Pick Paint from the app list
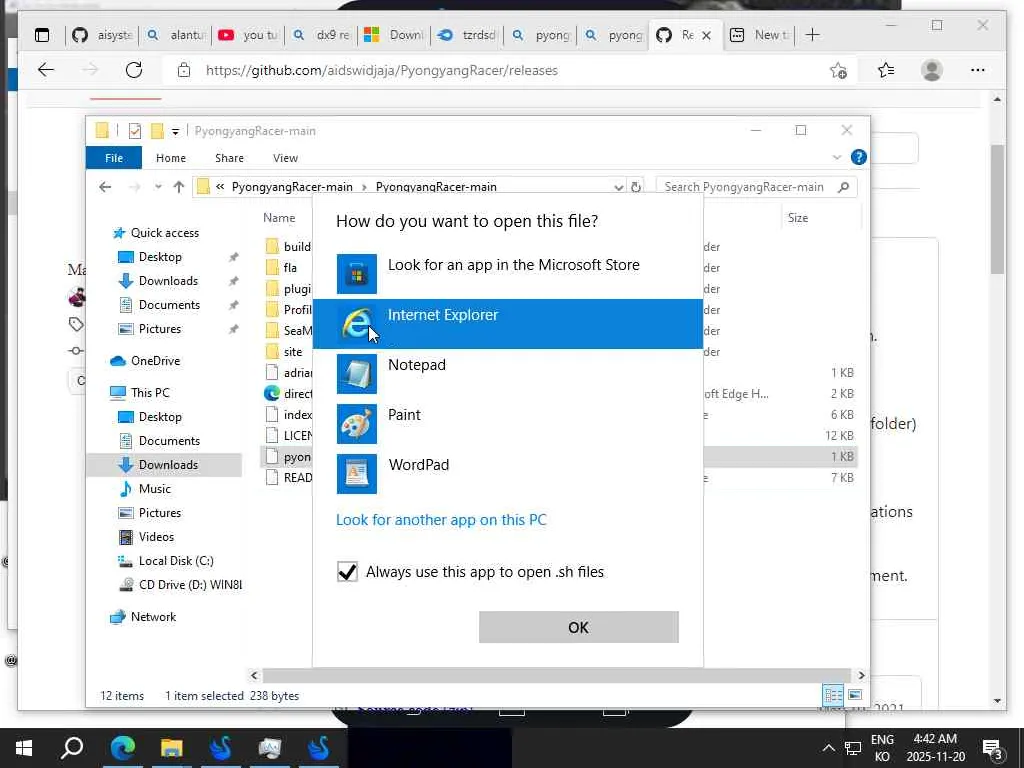This screenshot has height=768, width=1024. point(507,424)
